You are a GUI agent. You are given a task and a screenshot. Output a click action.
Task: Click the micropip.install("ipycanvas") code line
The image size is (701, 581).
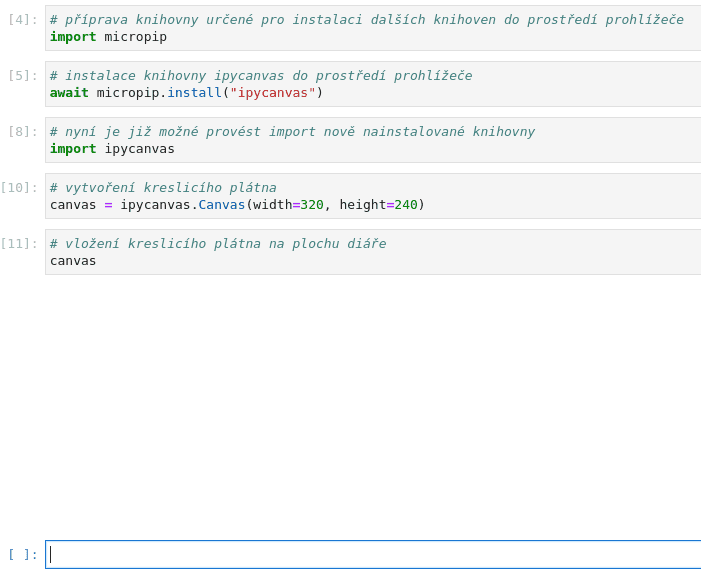(x=186, y=93)
